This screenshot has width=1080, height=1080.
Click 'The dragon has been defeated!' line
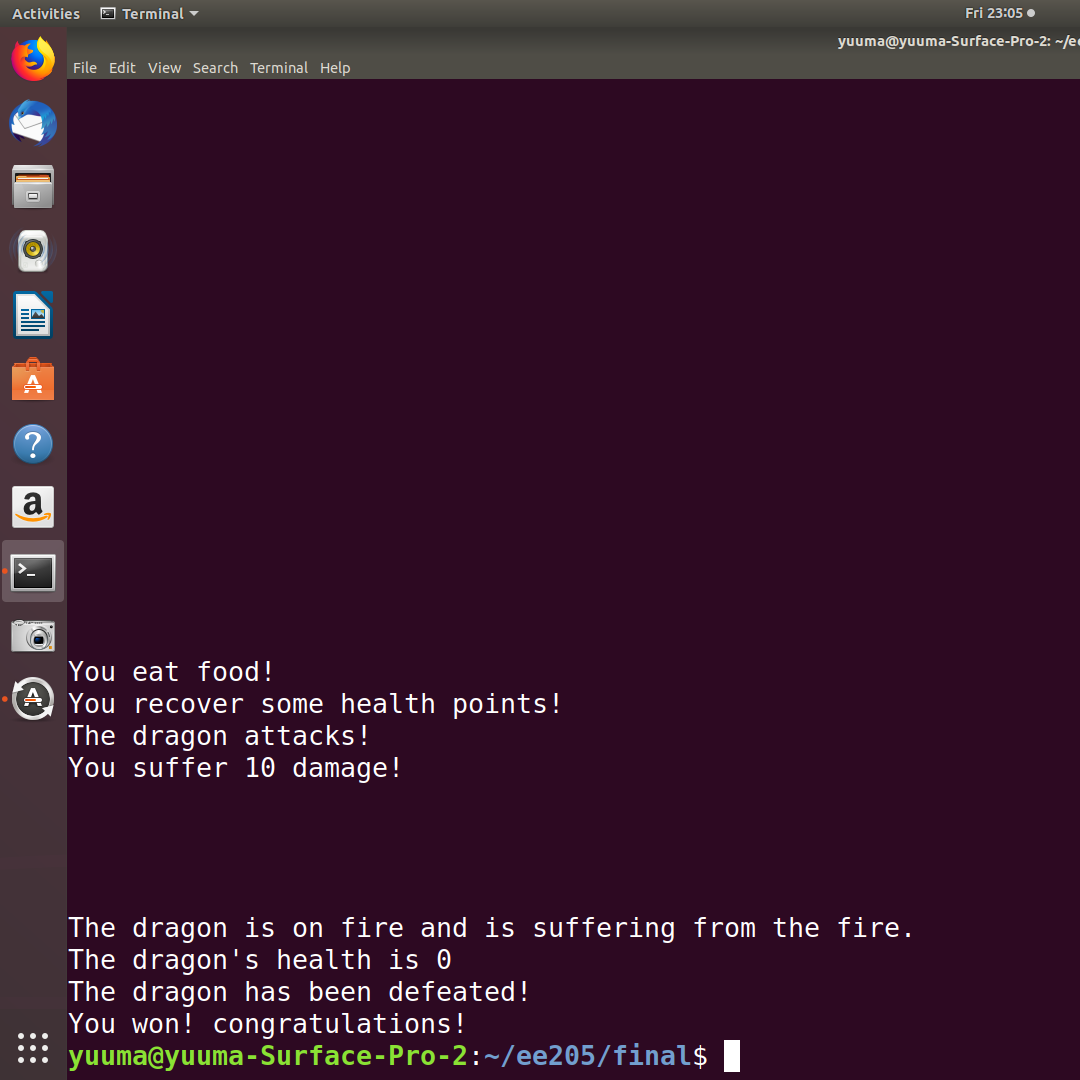[x=299, y=992]
